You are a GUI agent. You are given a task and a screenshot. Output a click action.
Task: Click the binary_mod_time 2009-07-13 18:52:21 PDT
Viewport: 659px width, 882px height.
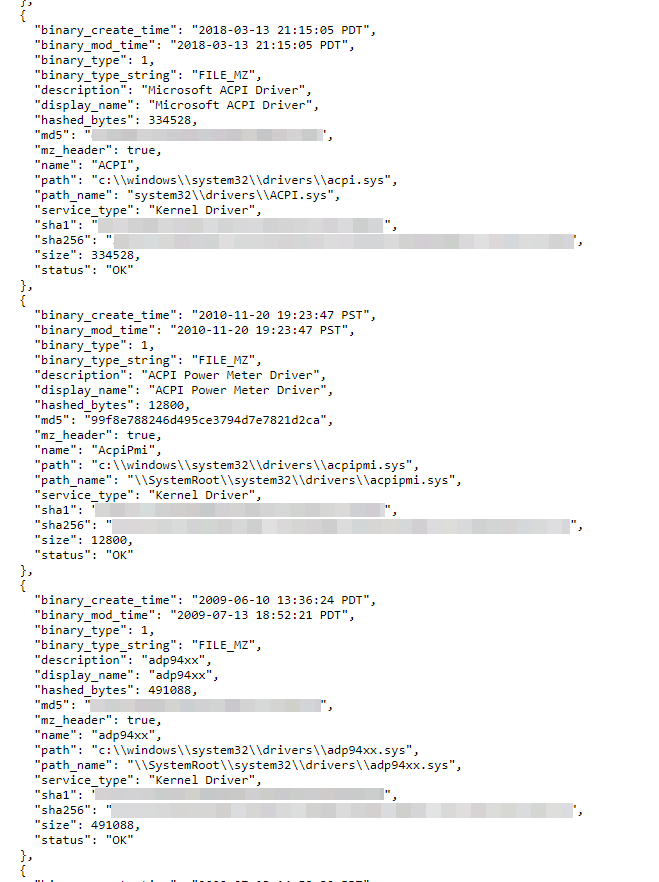point(259,615)
